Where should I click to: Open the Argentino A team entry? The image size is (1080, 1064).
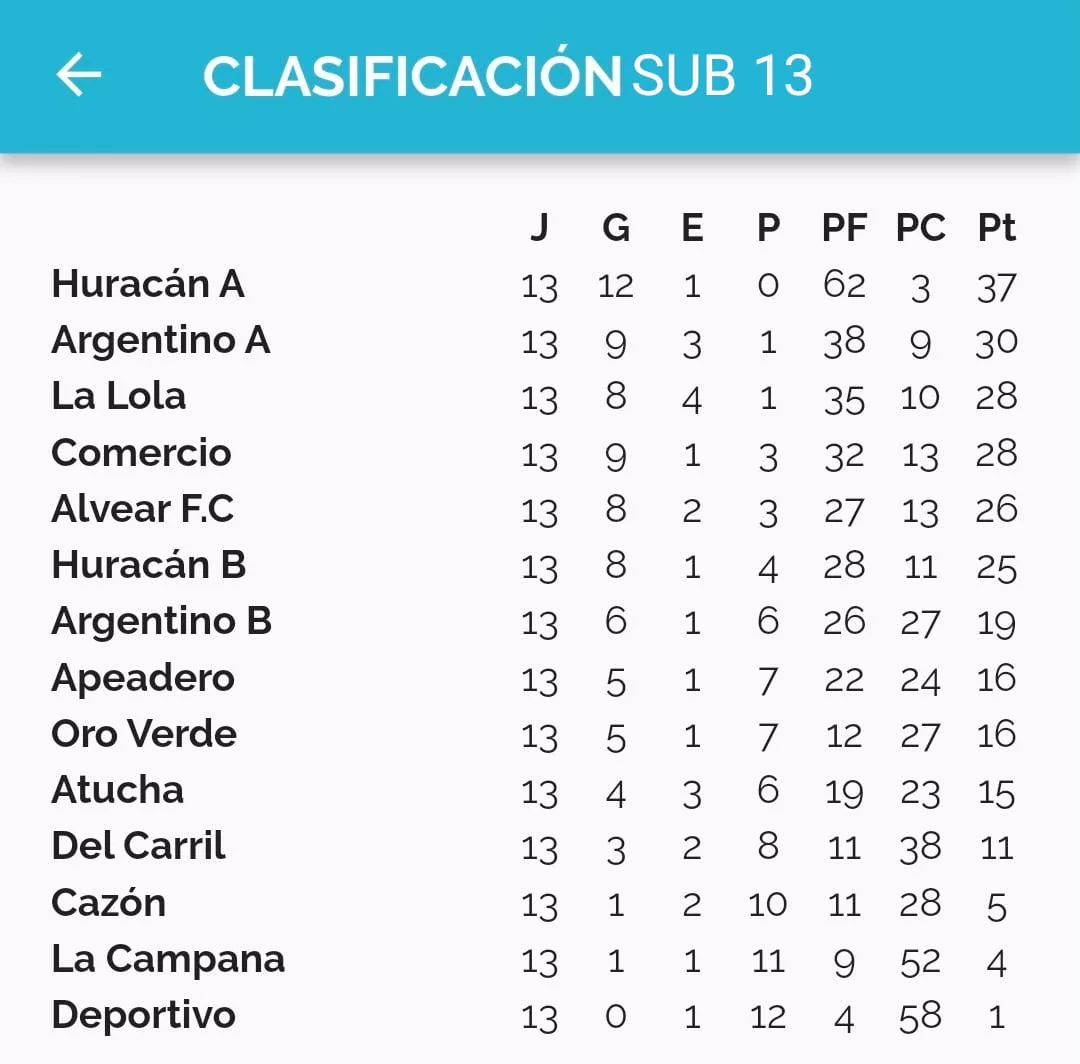point(161,341)
